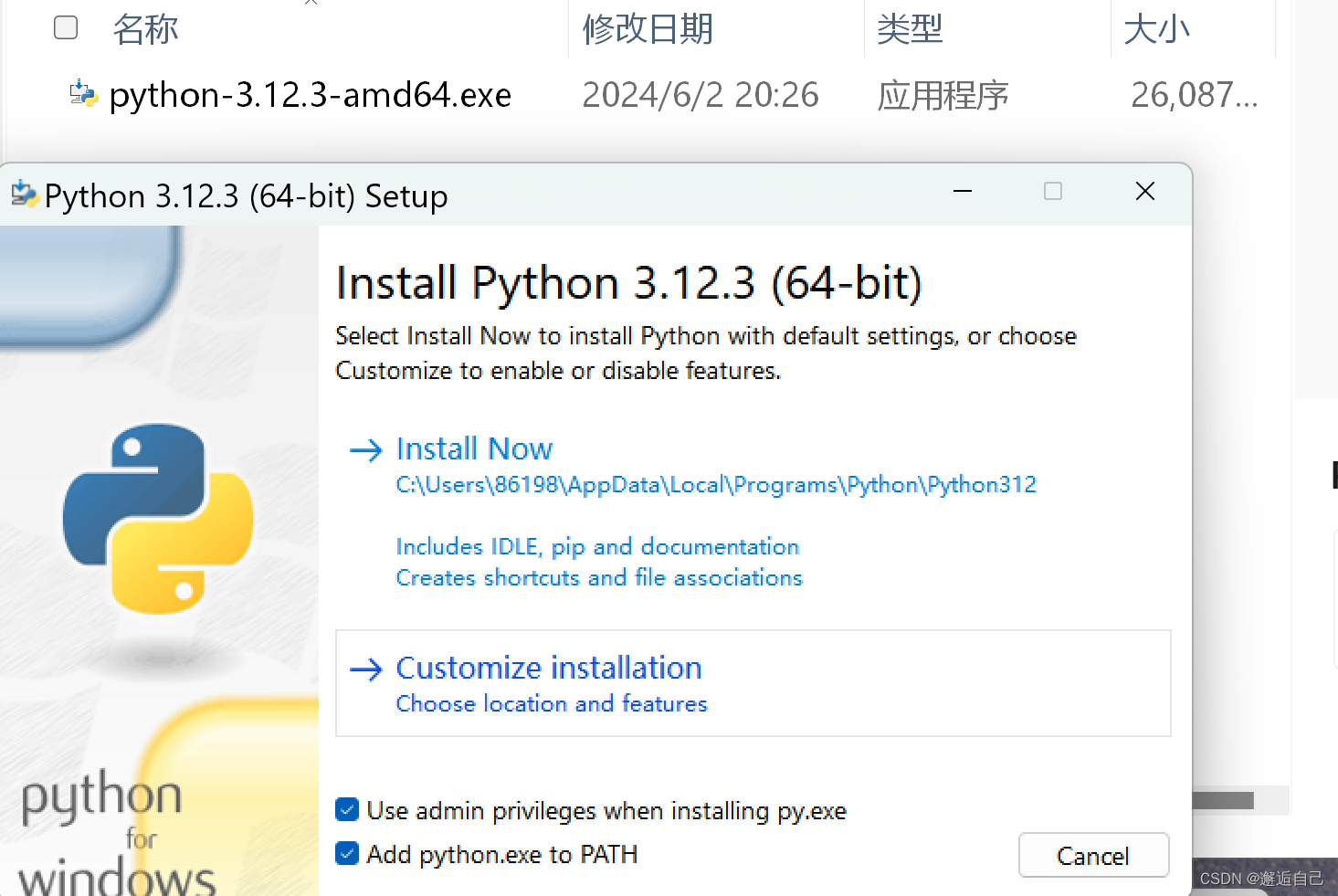
Task: Close the Python 3.12.3 Setup window
Action: click(x=1145, y=191)
